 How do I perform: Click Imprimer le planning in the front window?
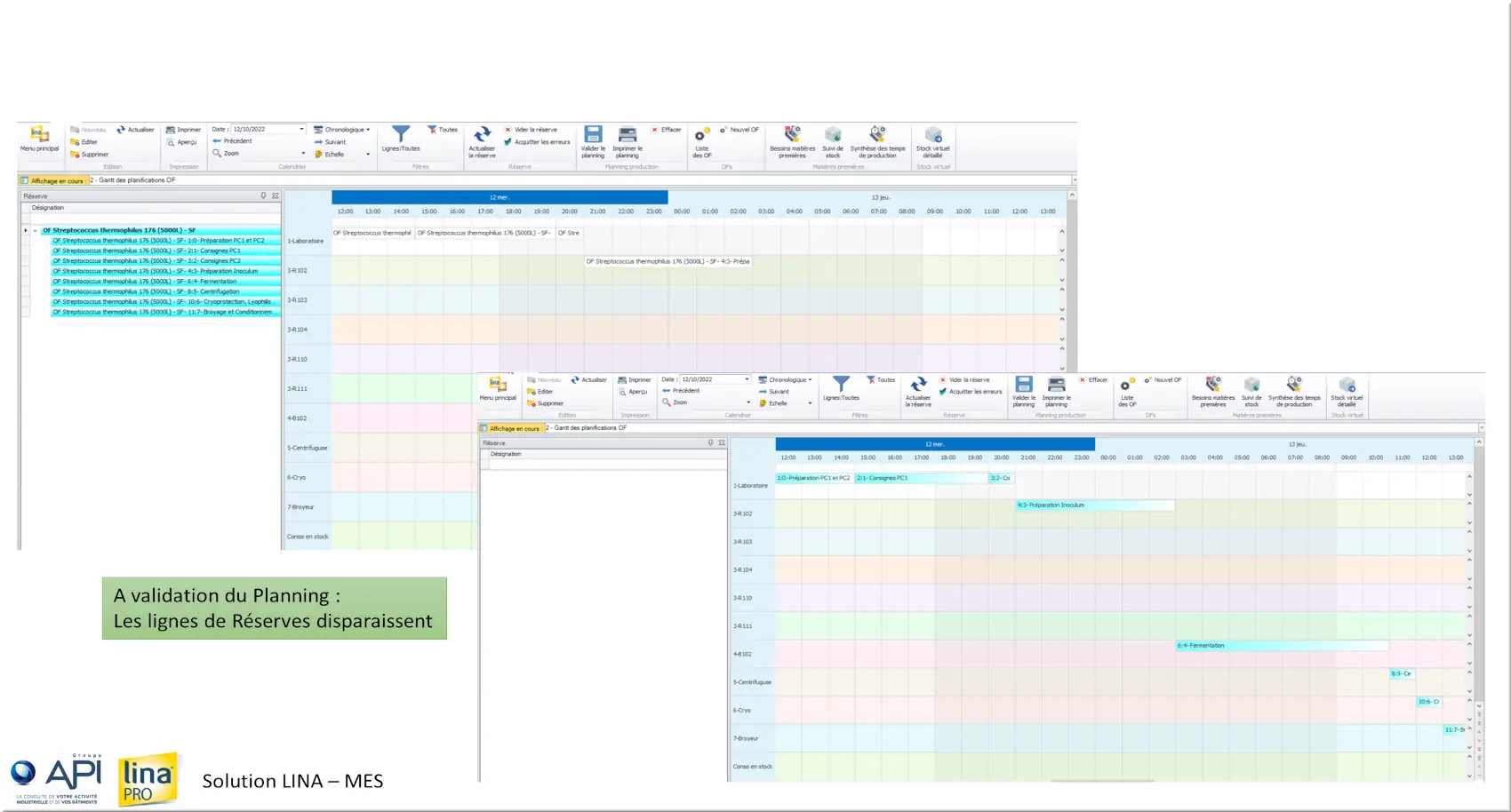1056,392
